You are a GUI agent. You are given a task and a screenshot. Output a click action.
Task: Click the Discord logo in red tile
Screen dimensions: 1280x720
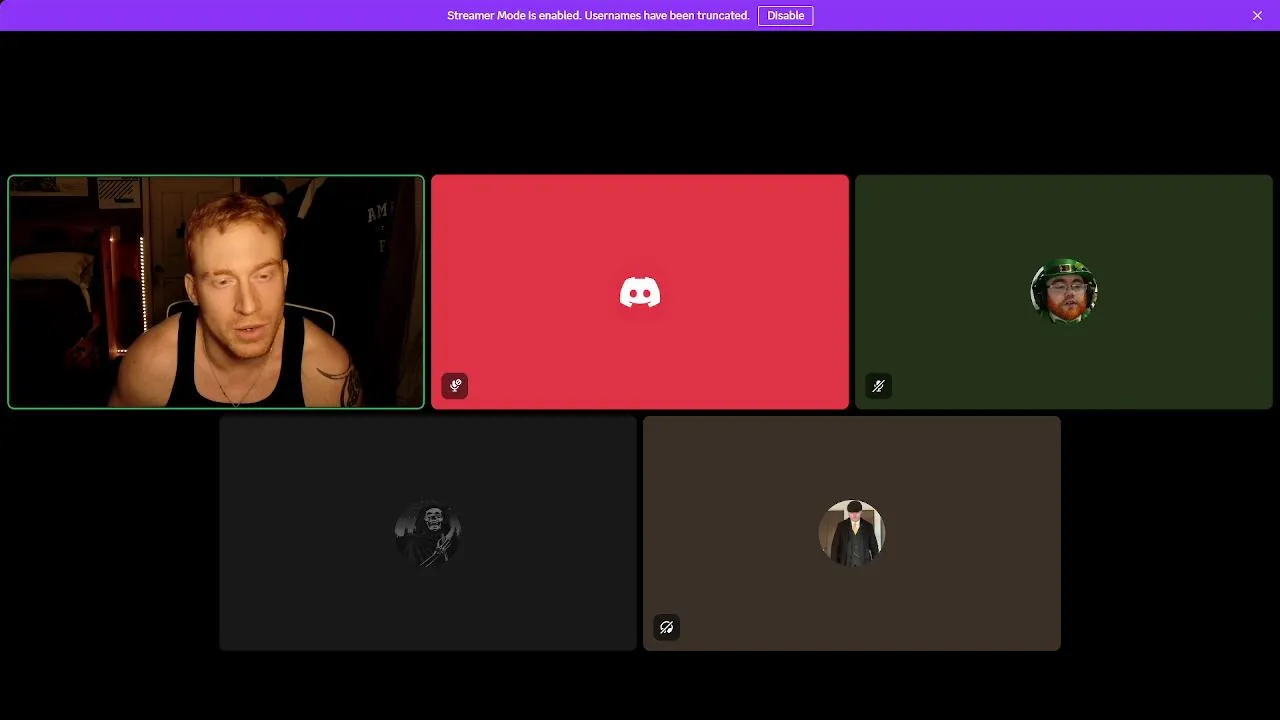(640, 292)
